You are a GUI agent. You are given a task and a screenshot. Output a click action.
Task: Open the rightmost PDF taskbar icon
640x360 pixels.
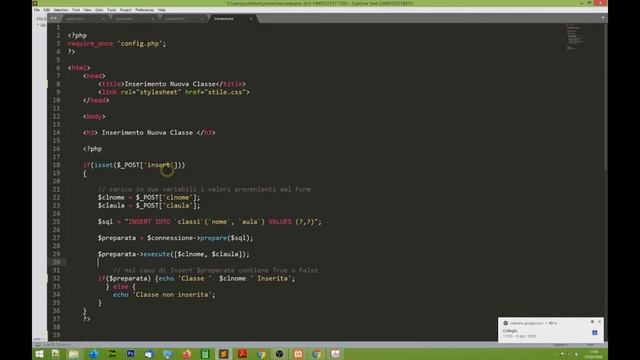tap(335, 354)
